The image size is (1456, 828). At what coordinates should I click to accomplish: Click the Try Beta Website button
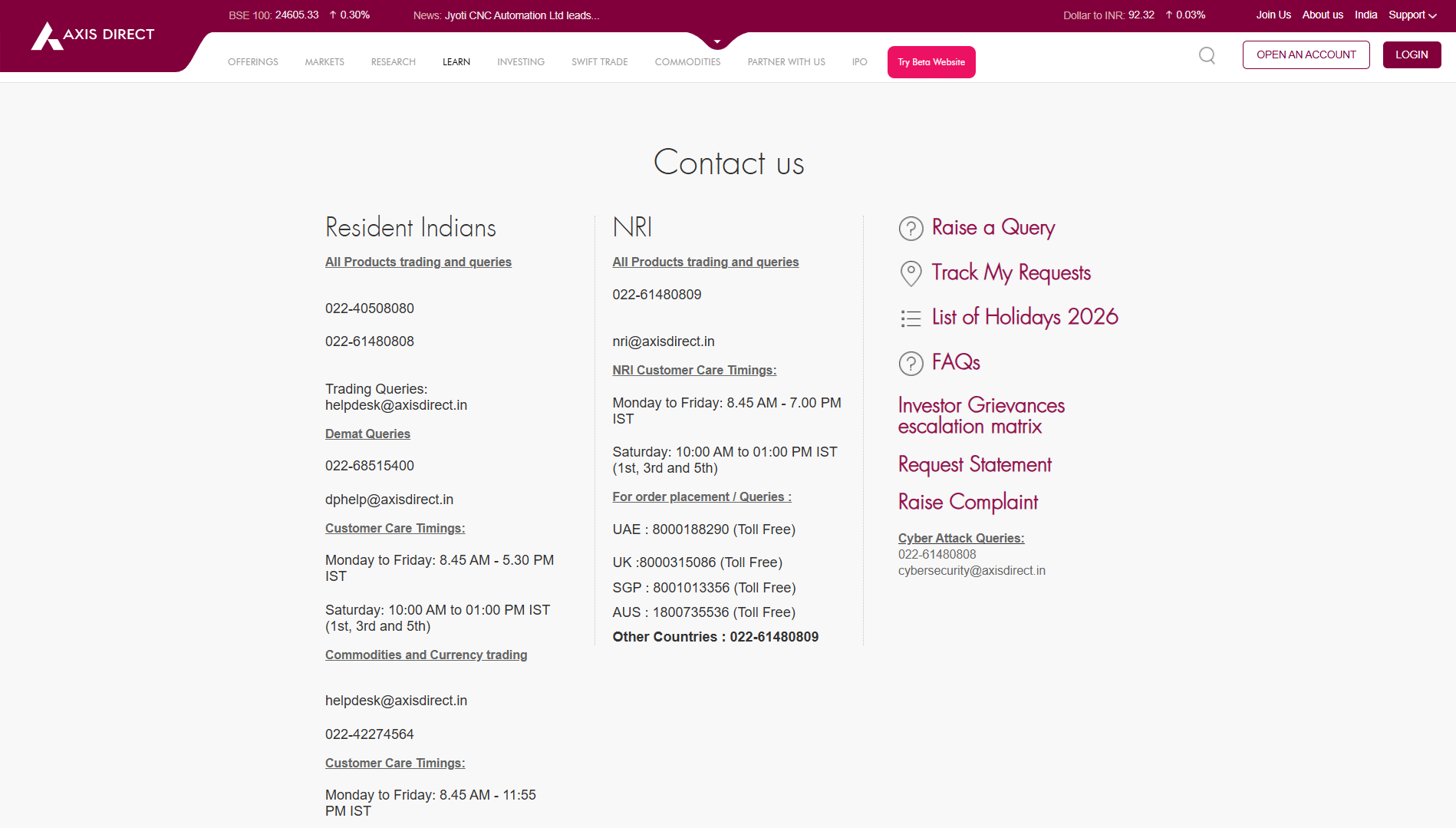tap(931, 62)
